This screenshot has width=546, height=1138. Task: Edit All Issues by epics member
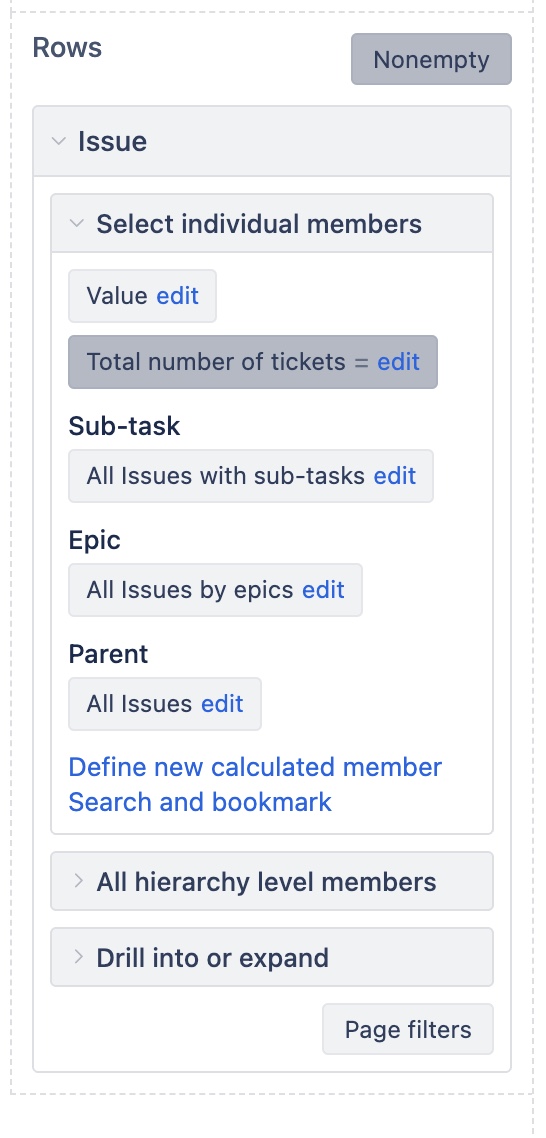tap(324, 590)
